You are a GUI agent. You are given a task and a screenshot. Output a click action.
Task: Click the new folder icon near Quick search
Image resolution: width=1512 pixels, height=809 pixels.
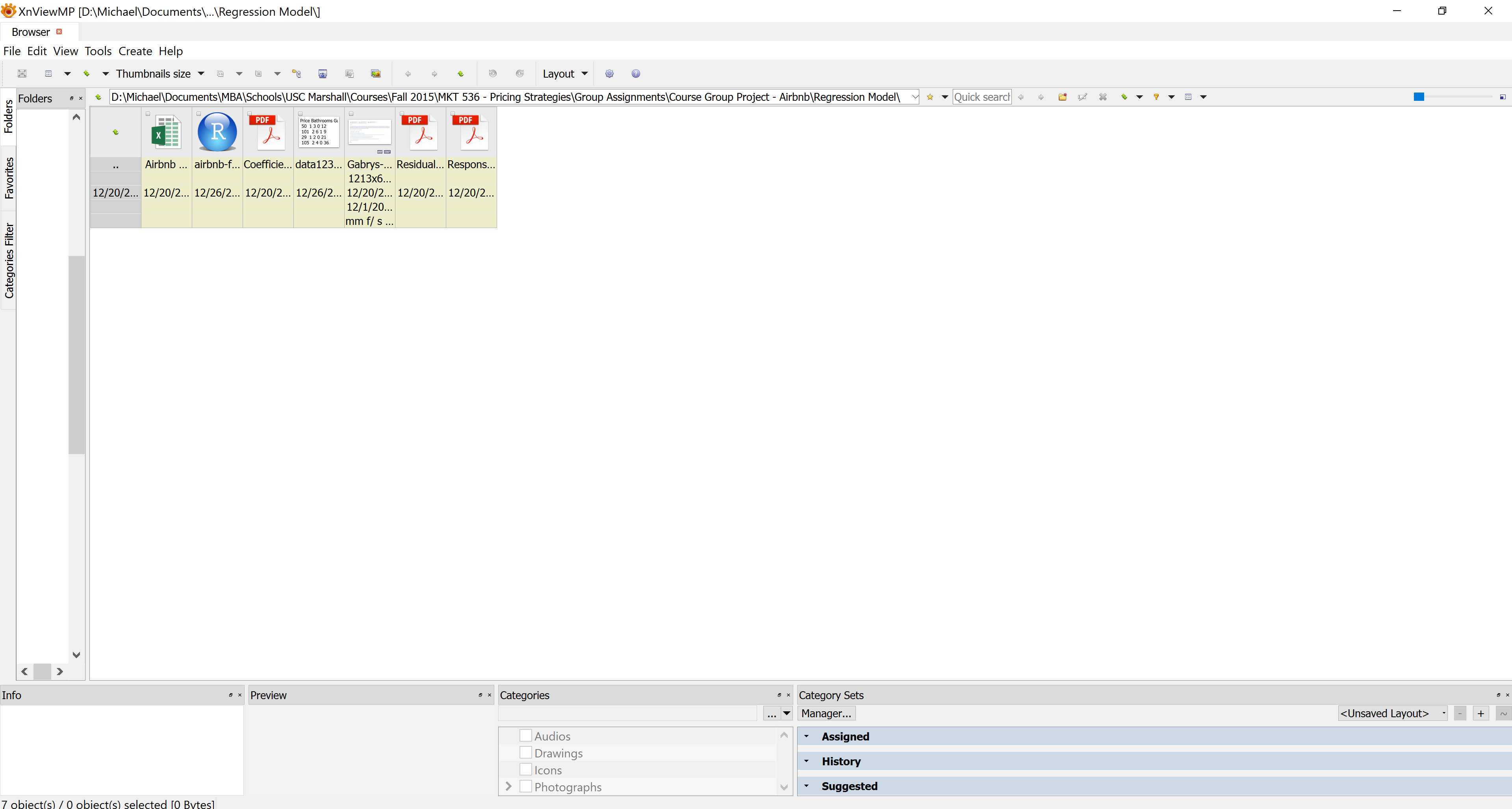click(x=1062, y=97)
